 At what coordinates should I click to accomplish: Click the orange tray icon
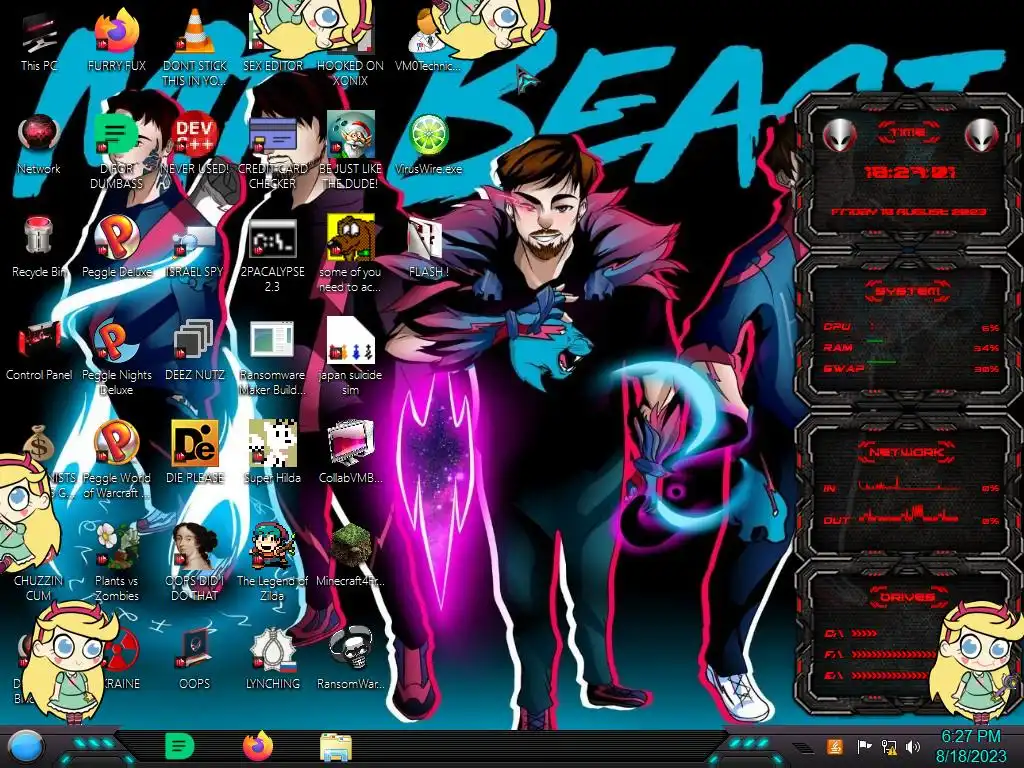pos(835,746)
